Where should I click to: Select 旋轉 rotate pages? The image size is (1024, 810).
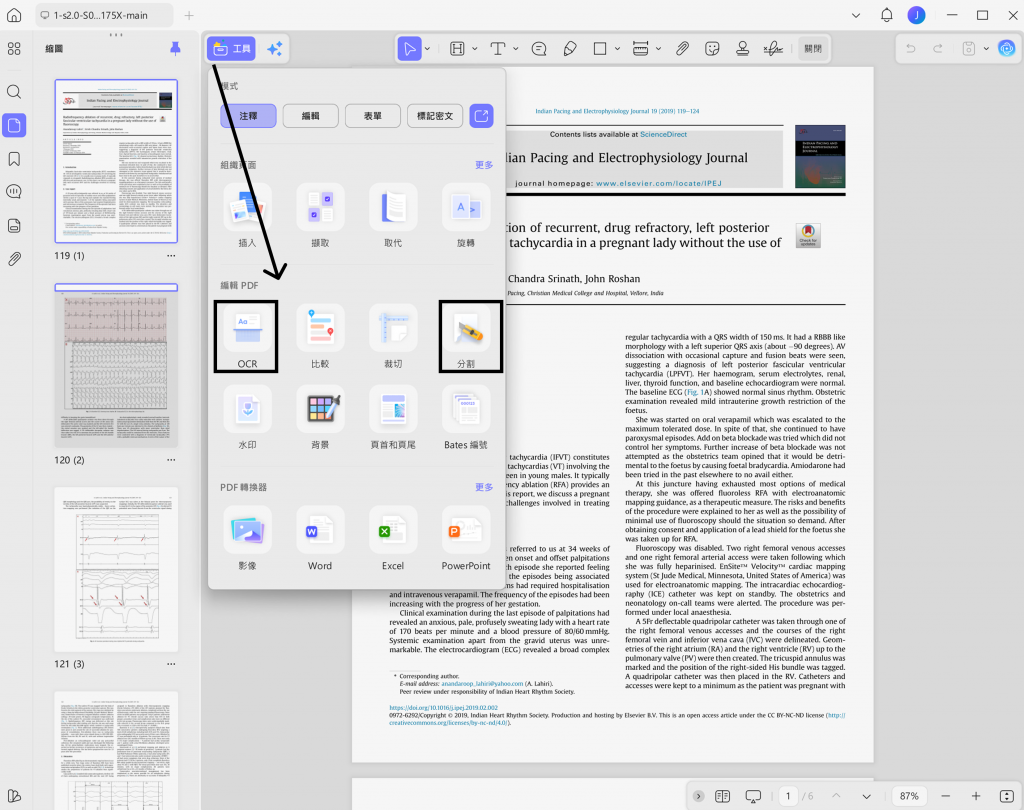click(x=466, y=216)
